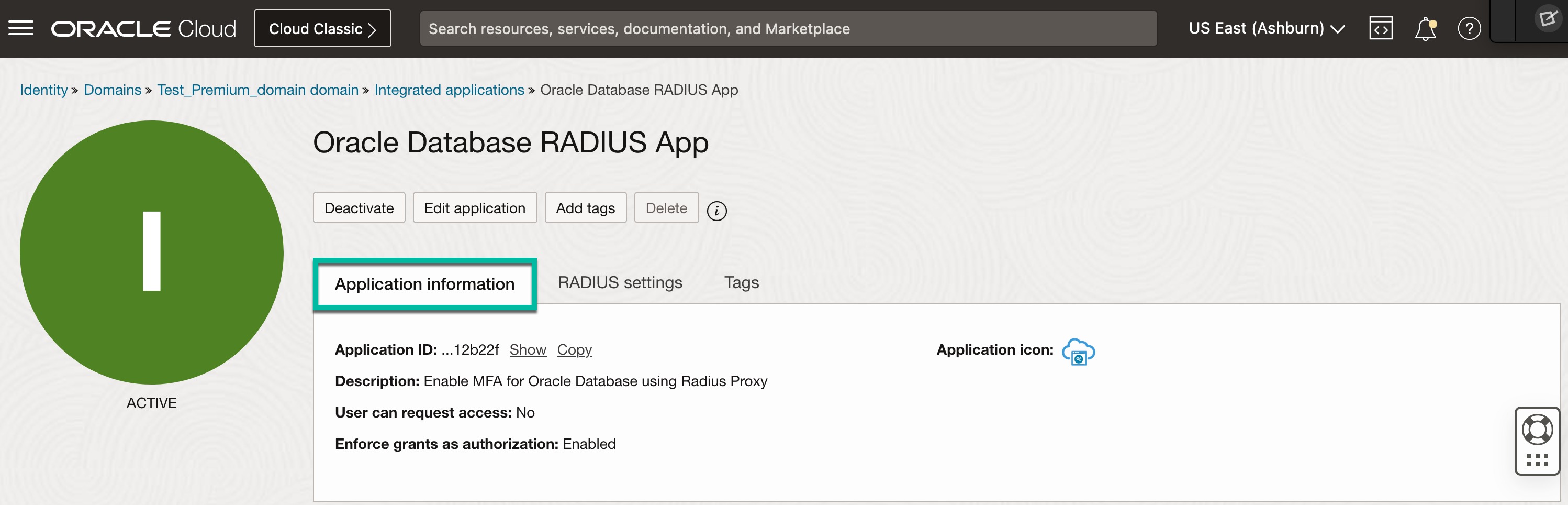This screenshot has width=1568, height=505.
Task: Click the cloud application icon image
Action: [1078, 352]
